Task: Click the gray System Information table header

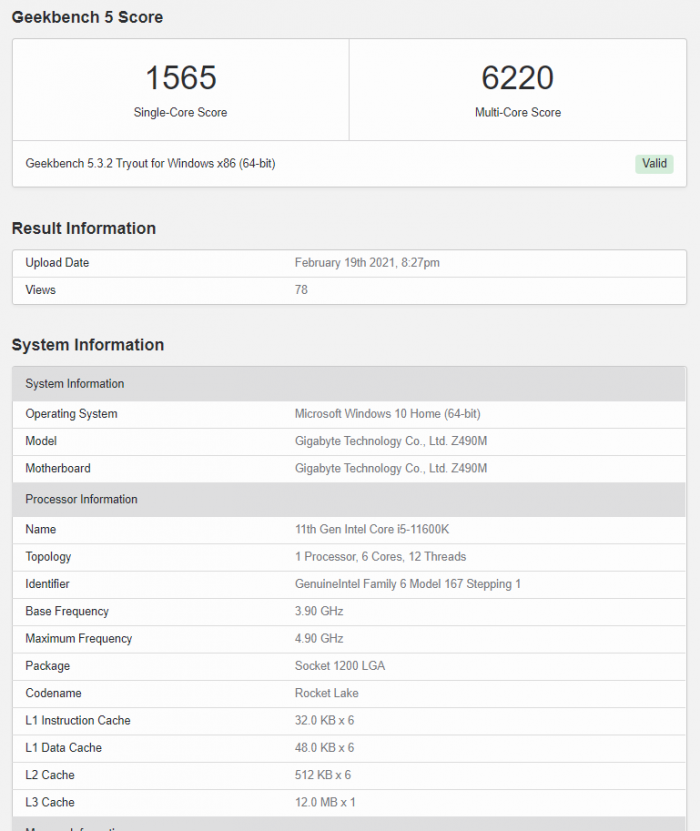Action: [75, 384]
